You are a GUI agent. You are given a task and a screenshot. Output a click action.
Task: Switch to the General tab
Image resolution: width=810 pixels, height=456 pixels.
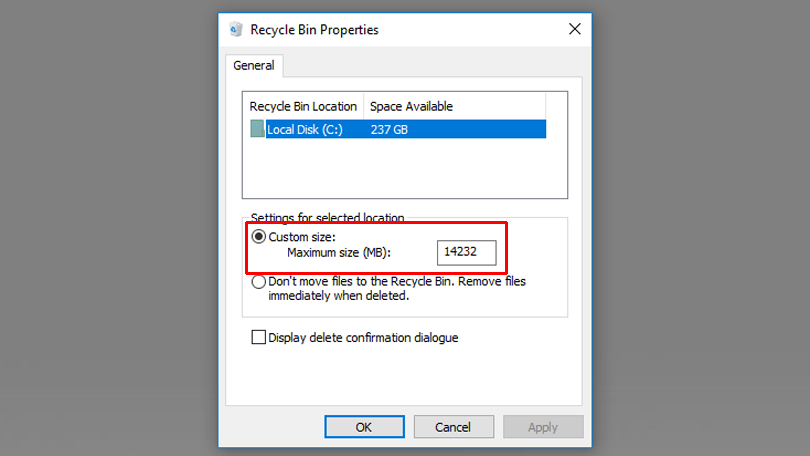coord(253,66)
